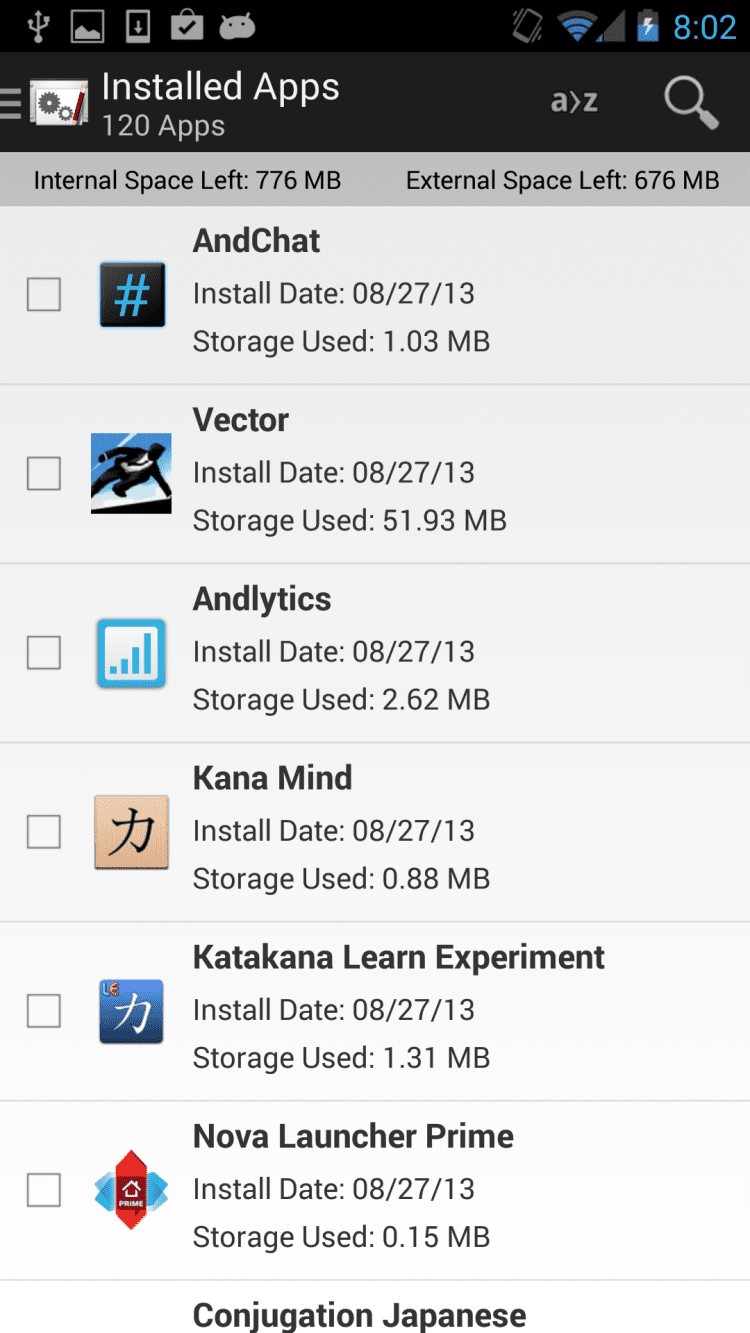Tap the Andlytics bar chart icon
Image resolution: width=750 pixels, height=1333 pixels.
click(x=131, y=653)
